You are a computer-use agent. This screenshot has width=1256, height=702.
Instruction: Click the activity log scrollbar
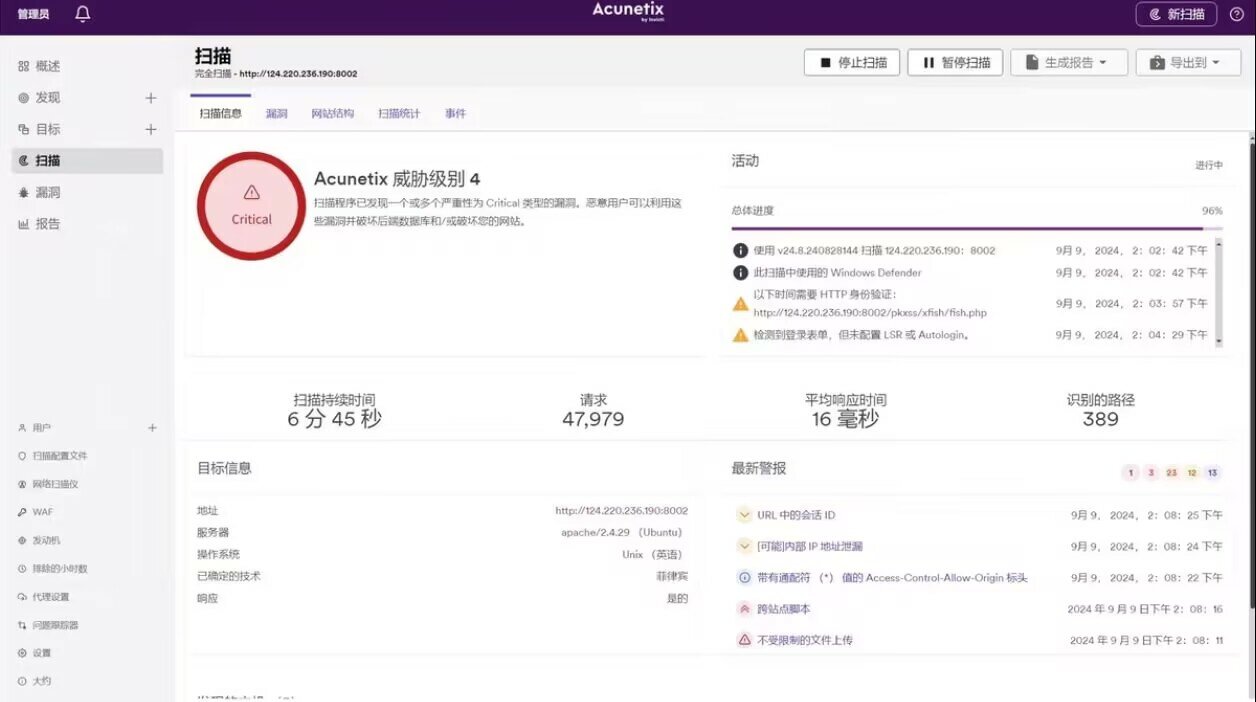click(1219, 293)
